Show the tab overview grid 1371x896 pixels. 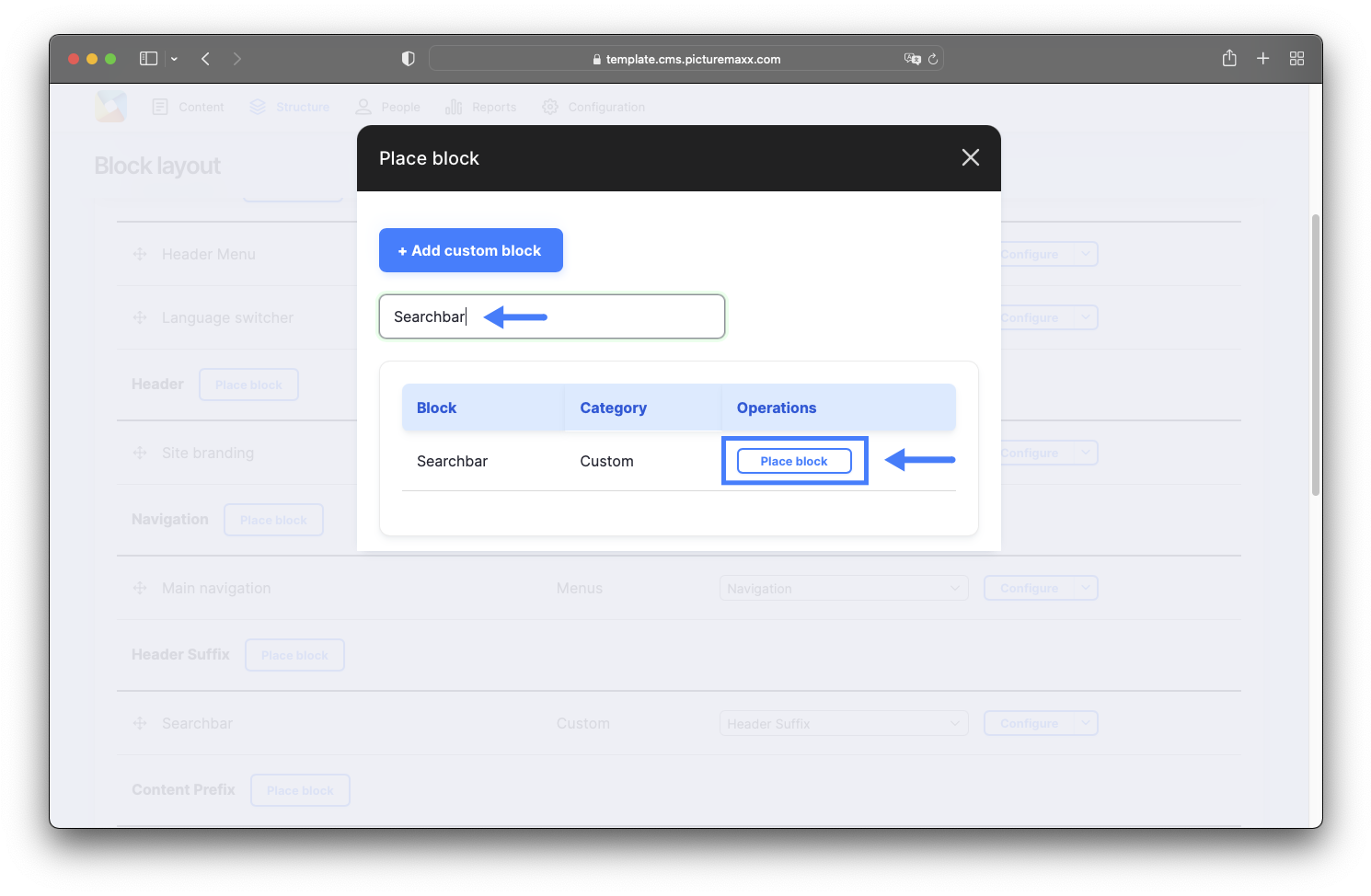[x=1297, y=59]
